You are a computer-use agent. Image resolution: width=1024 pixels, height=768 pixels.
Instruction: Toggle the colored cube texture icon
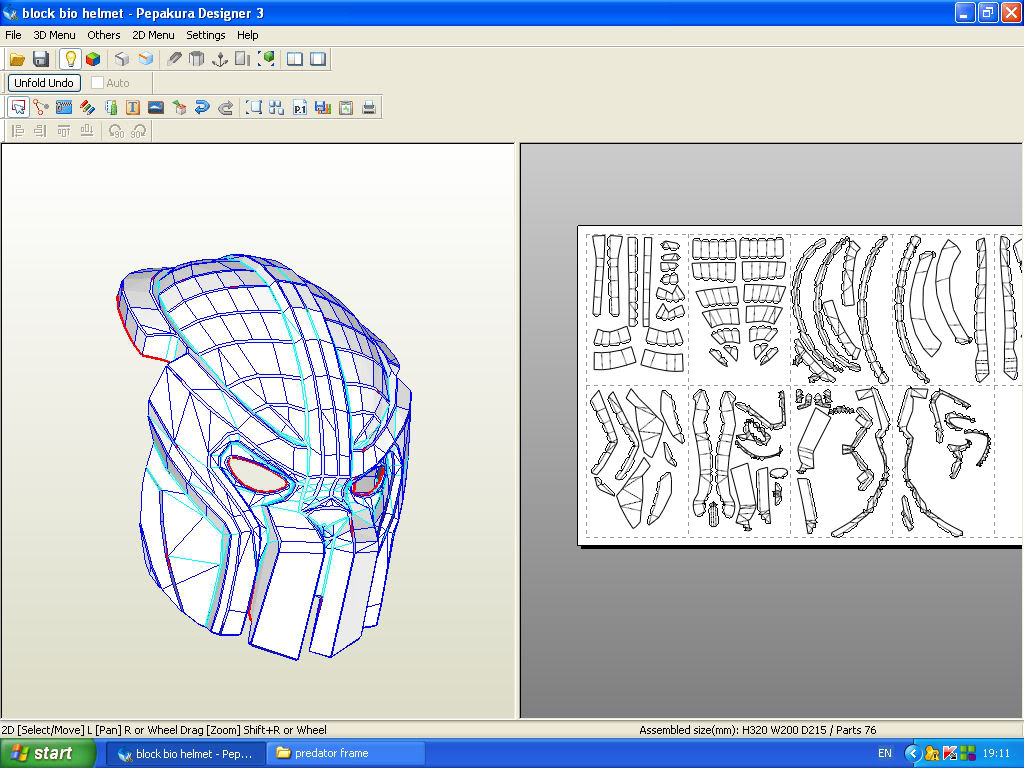tap(93, 59)
